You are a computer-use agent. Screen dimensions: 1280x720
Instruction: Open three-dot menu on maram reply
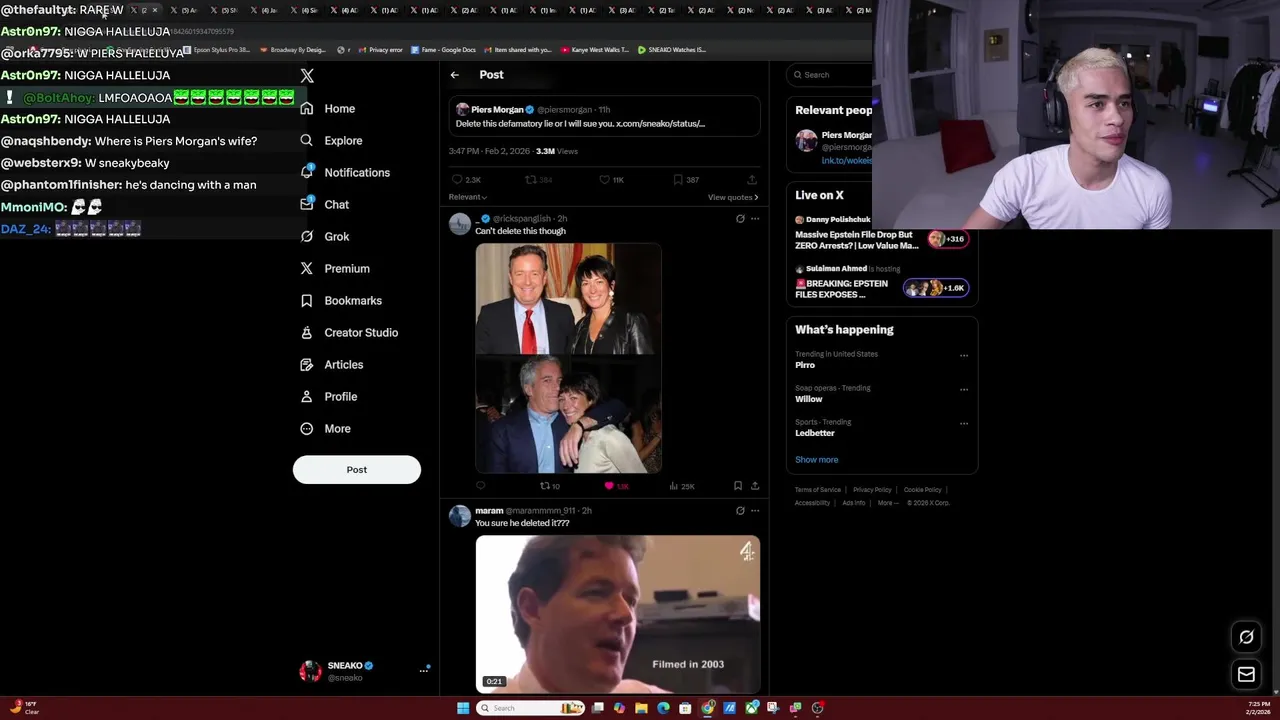[755, 511]
